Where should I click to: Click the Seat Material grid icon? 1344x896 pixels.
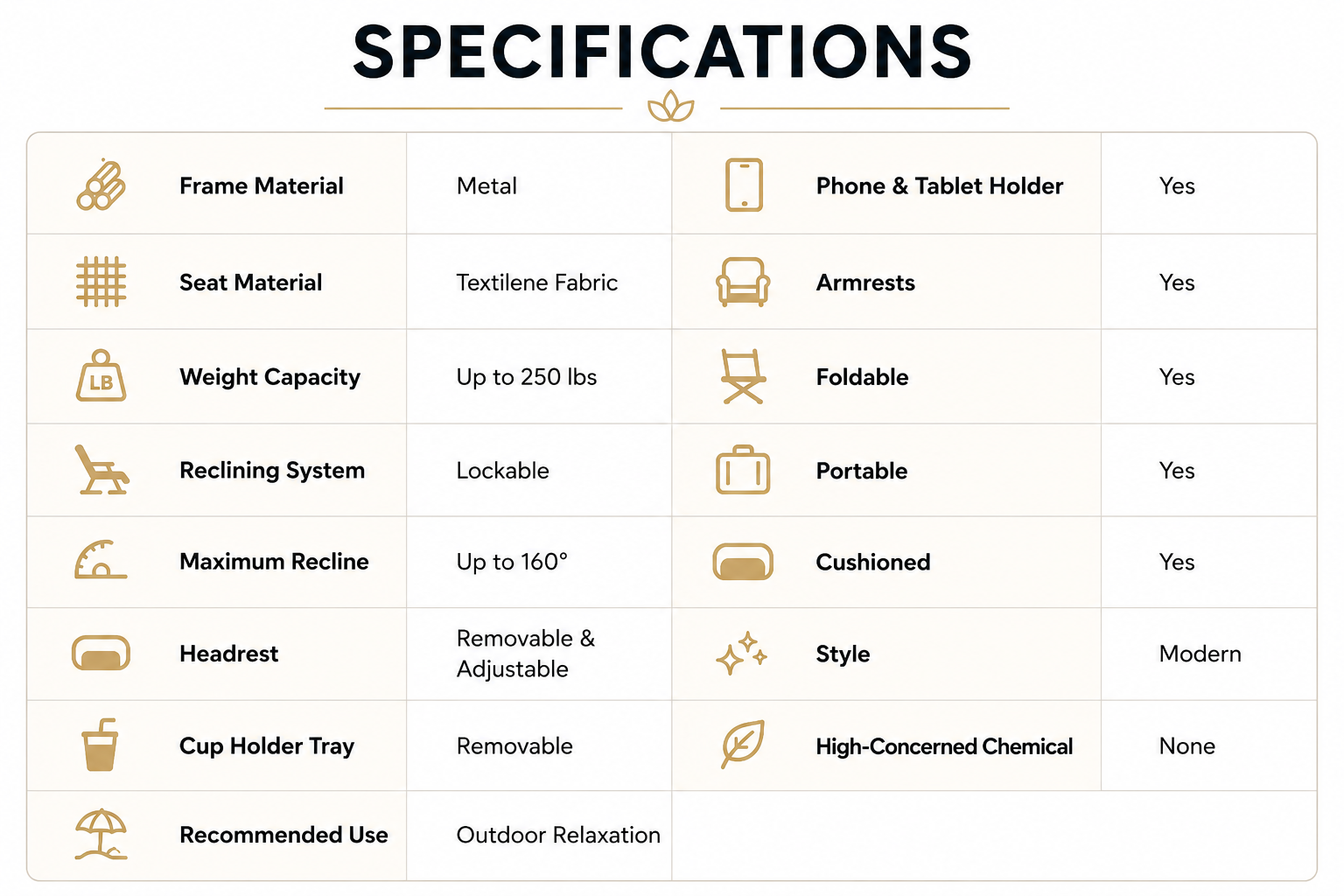click(x=101, y=282)
